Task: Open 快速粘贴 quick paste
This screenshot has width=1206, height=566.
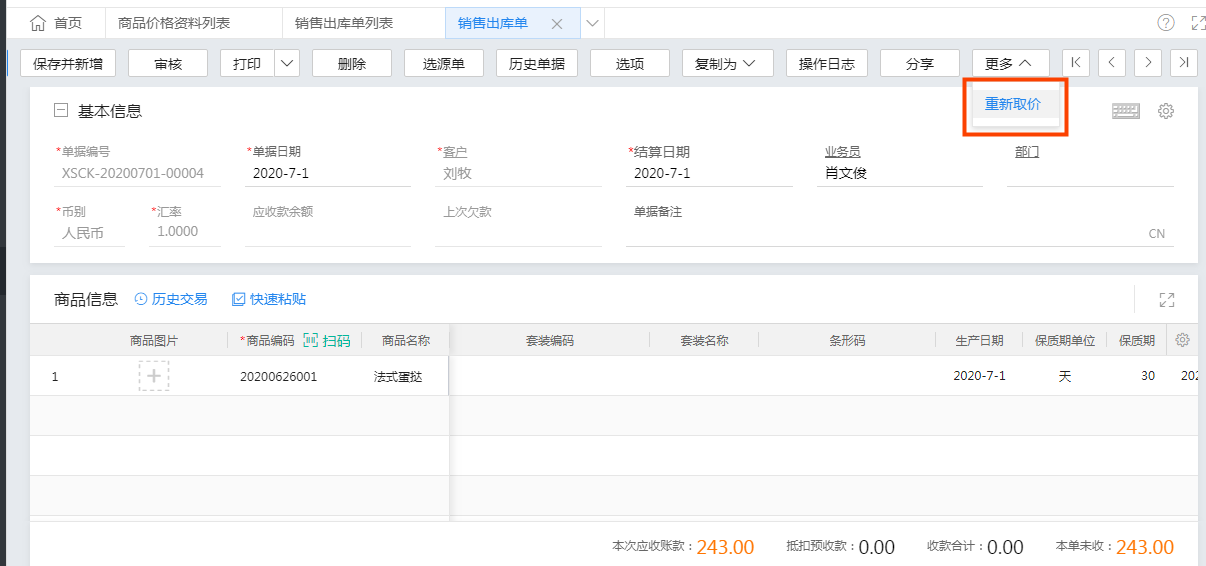Action: click(x=269, y=299)
